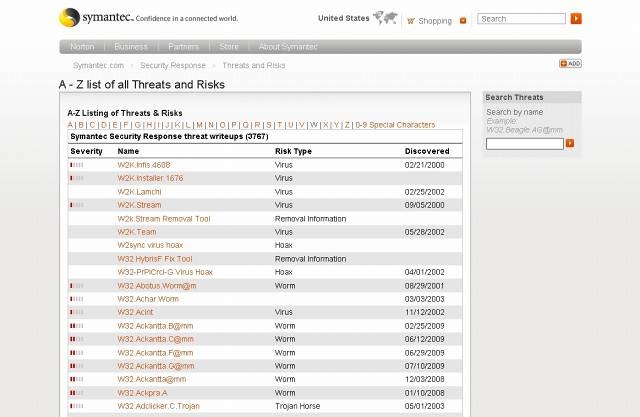This screenshot has width=640, height=417.
Task: Open W2K.Installer.1676 threat writeup
Action: pos(150,178)
